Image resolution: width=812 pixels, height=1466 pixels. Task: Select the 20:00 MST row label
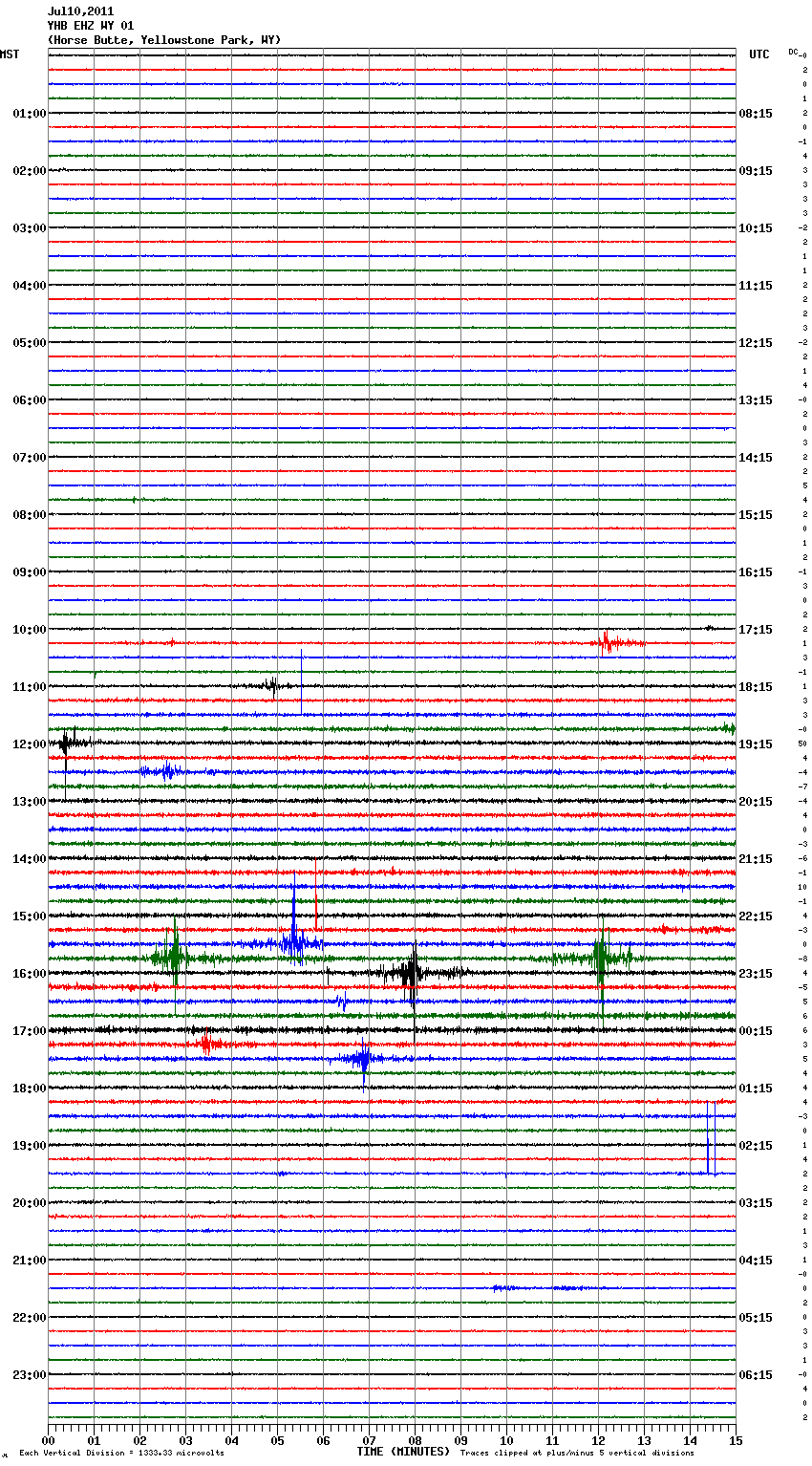[x=29, y=1203]
